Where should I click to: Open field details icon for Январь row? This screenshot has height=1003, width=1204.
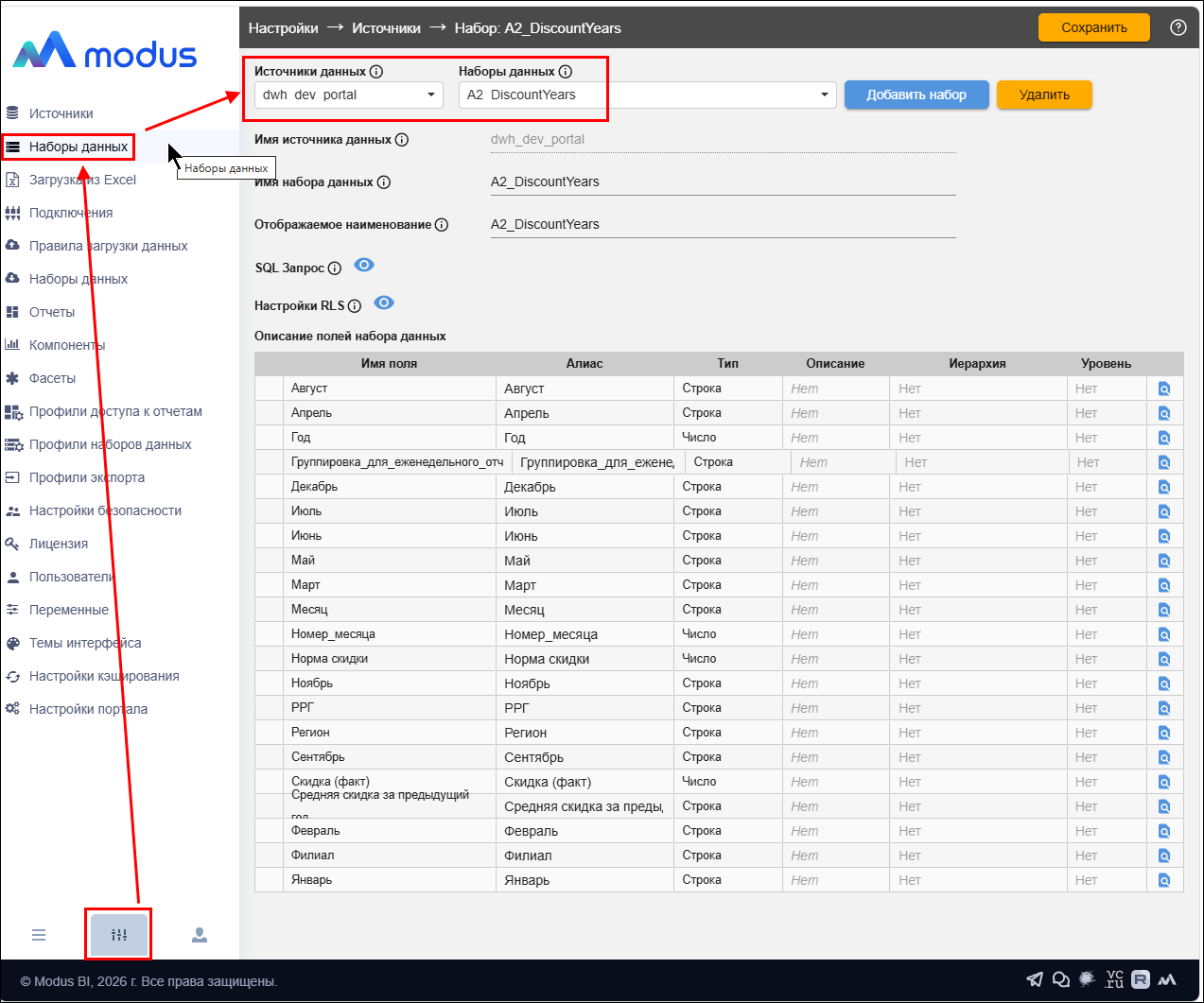(x=1164, y=880)
